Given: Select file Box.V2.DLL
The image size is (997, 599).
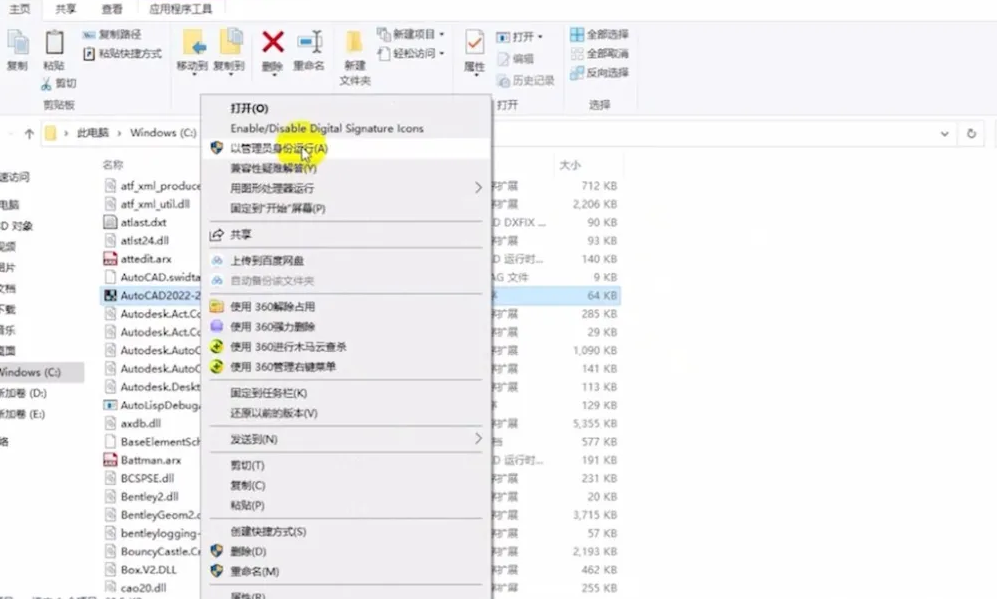Looking at the screenshot, I should pyautogui.click(x=148, y=570).
